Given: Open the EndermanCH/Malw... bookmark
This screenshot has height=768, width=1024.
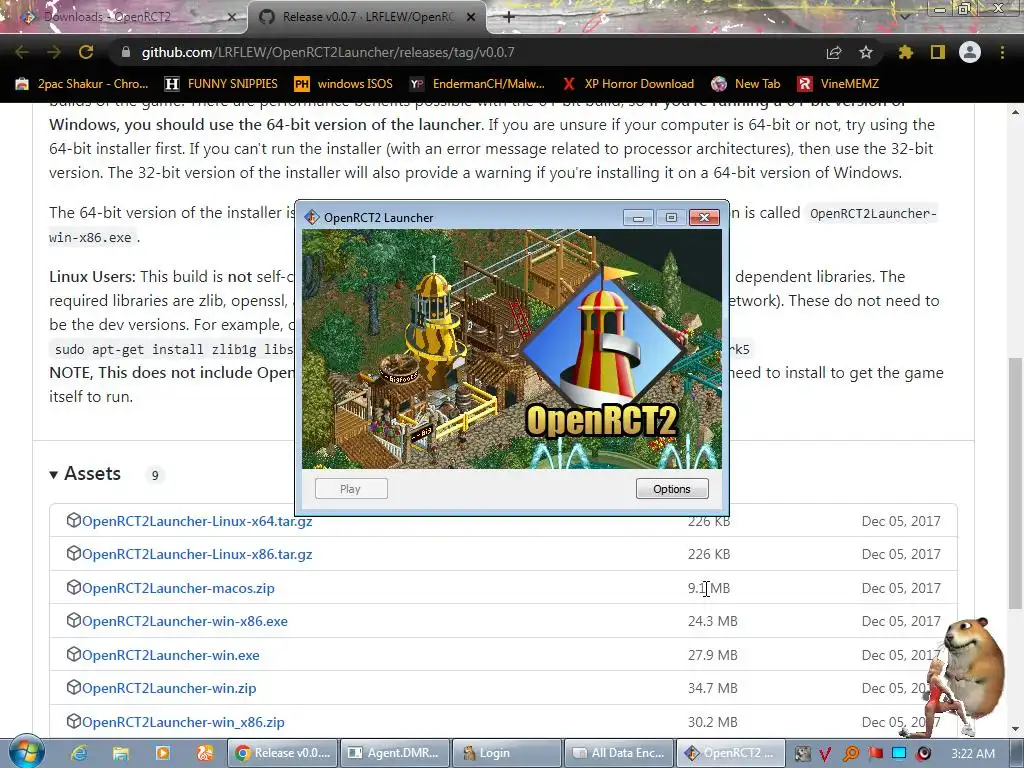Looking at the screenshot, I should (x=477, y=84).
